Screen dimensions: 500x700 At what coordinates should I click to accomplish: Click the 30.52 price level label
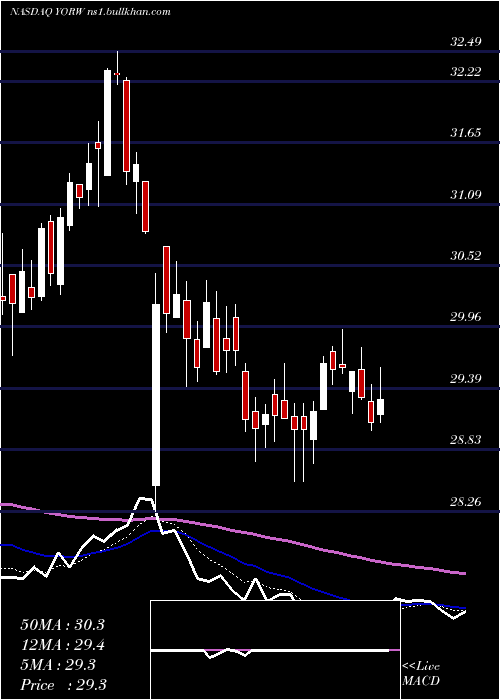466,256
